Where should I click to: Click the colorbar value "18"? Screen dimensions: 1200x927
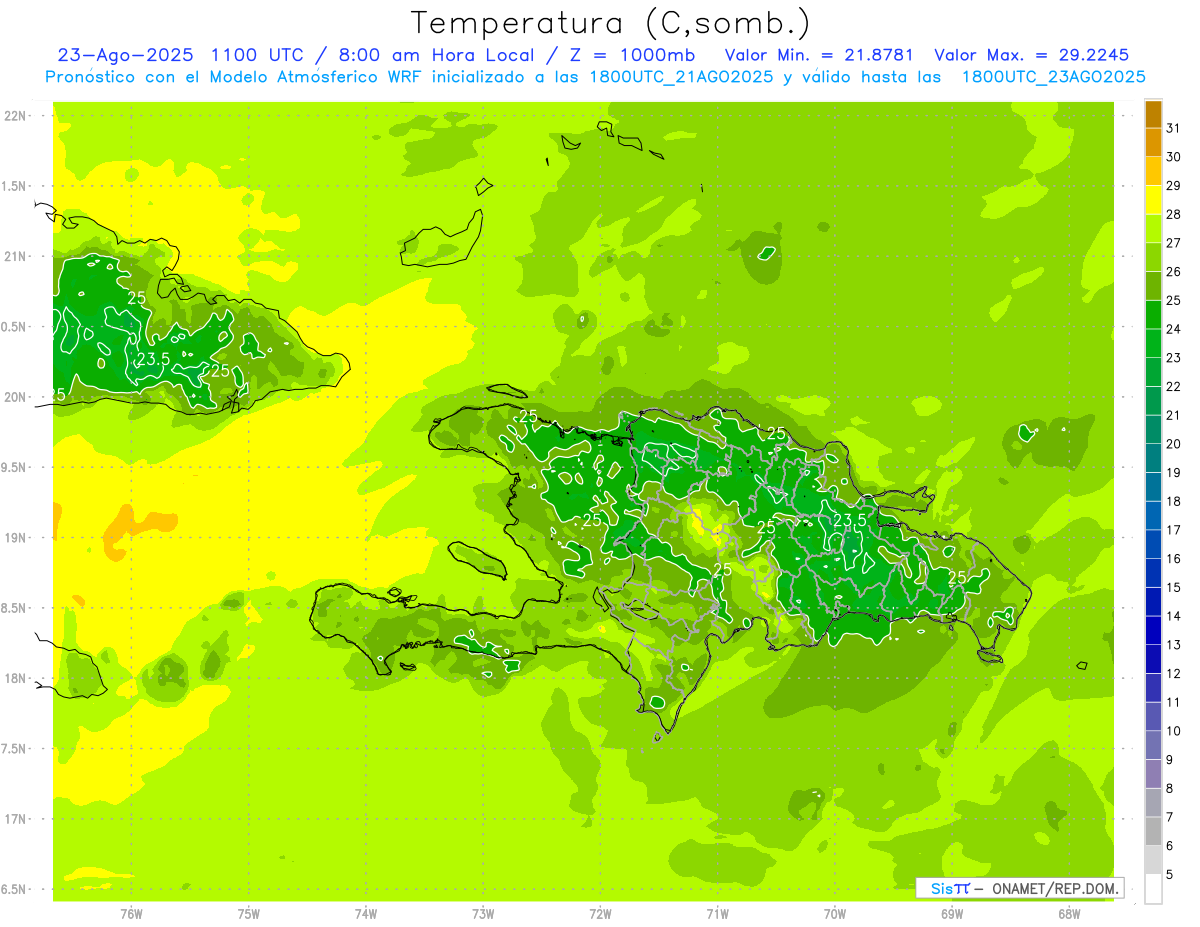(x=1173, y=501)
